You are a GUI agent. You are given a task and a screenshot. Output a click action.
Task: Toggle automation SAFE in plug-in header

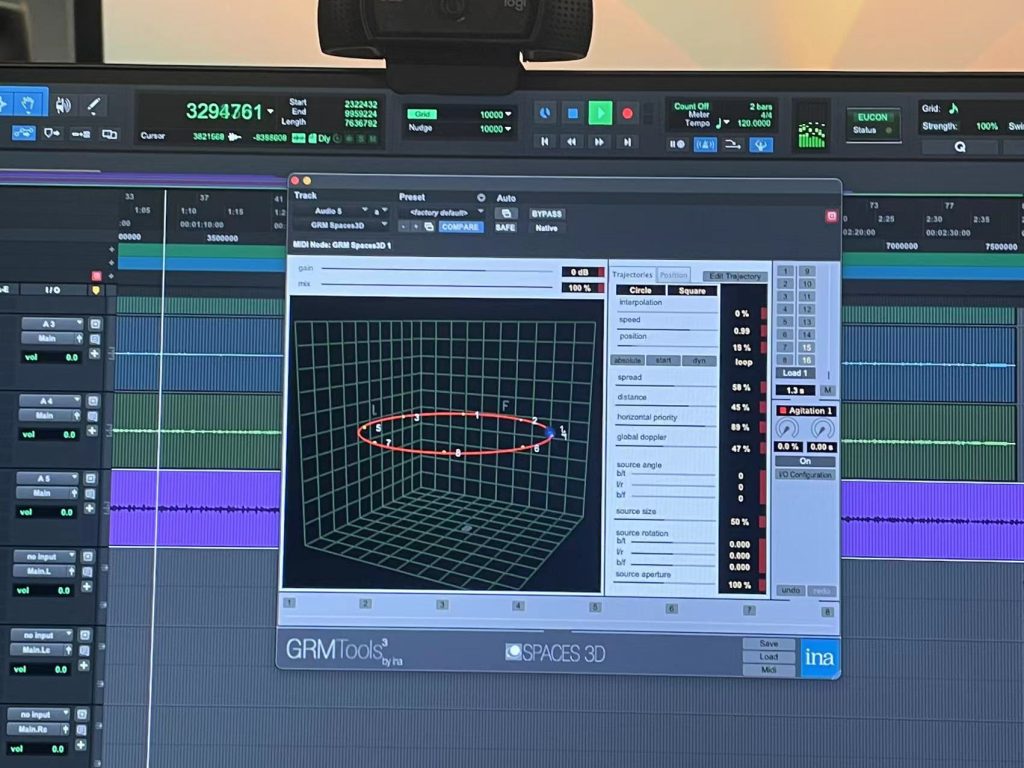pyautogui.click(x=505, y=227)
